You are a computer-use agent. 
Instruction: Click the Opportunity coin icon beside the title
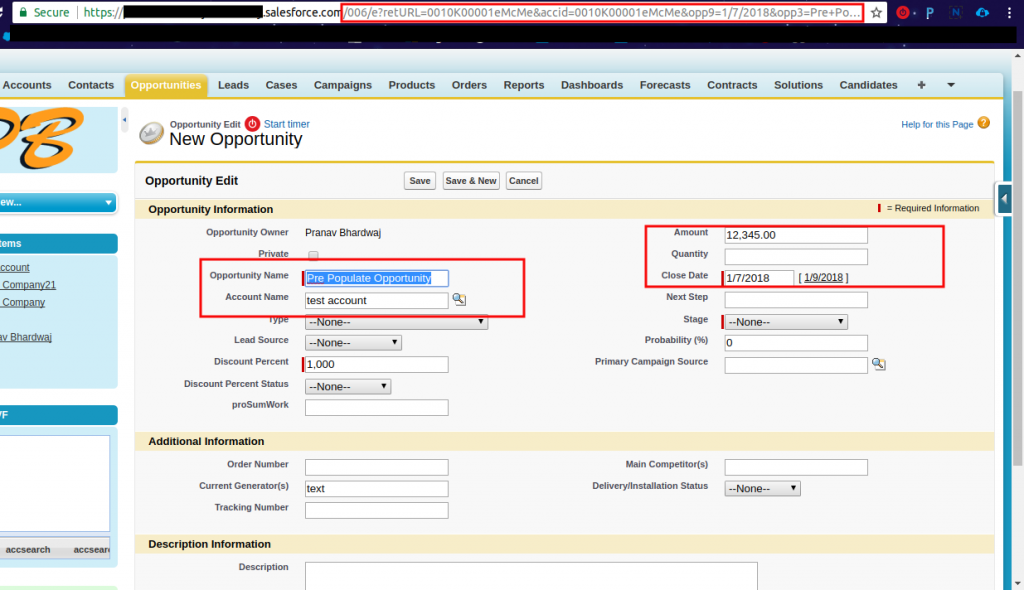152,133
